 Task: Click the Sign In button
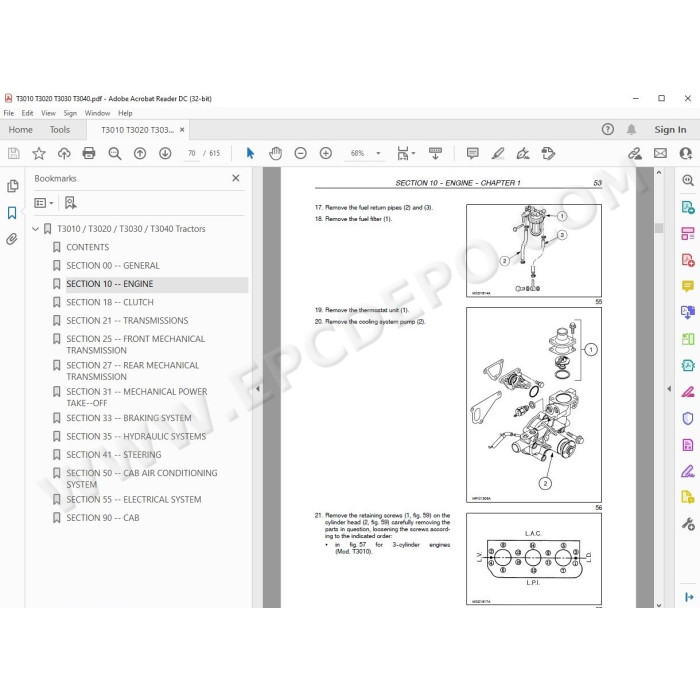click(670, 130)
